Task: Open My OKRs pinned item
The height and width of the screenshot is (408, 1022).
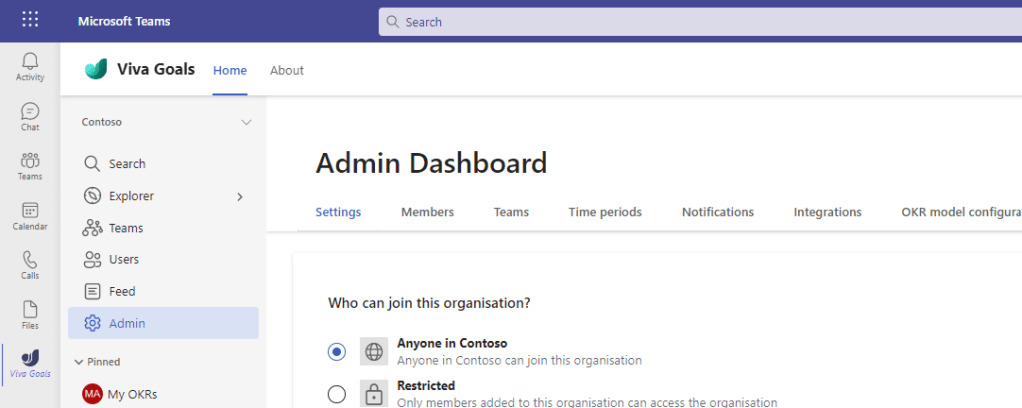Action: point(132,394)
